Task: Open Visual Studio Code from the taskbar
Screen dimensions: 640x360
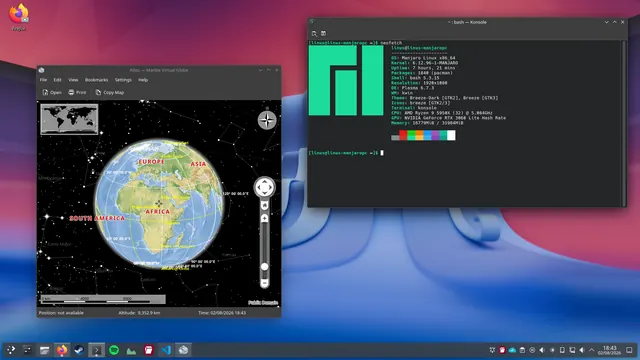Action: pyautogui.click(x=166, y=350)
